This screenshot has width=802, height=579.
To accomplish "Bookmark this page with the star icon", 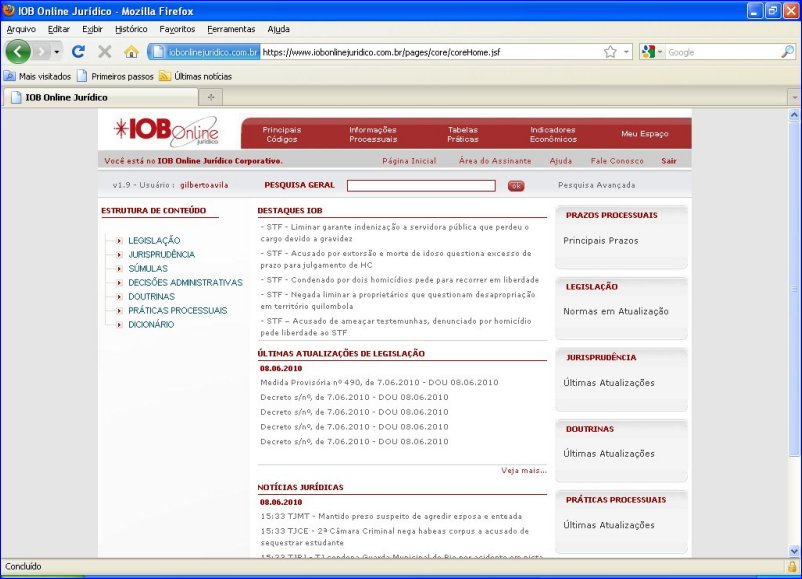I will click(x=610, y=52).
